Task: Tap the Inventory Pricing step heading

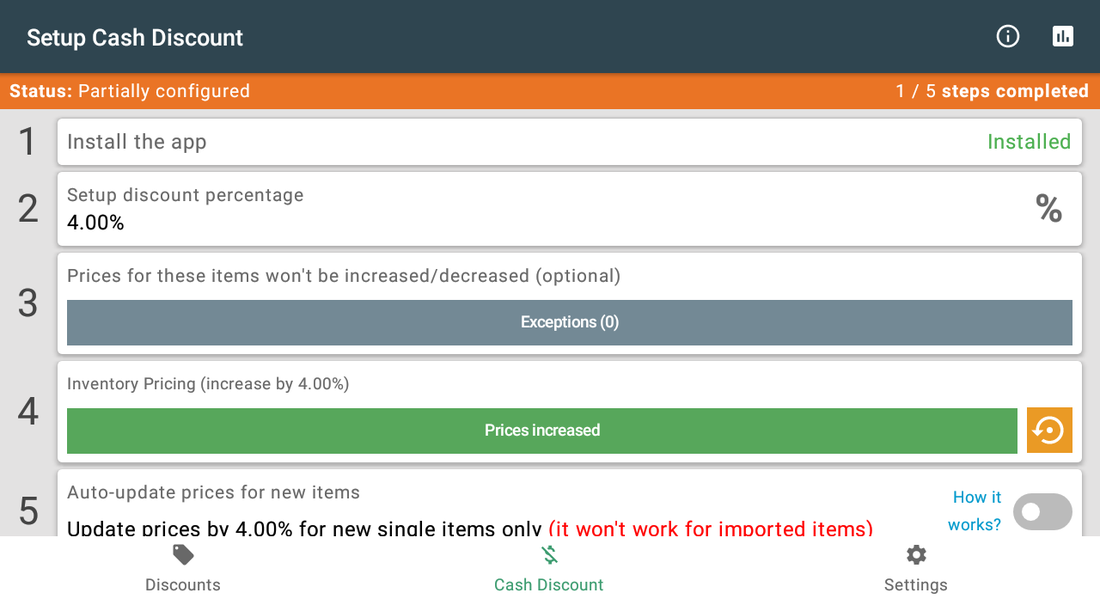Action: pyautogui.click(x=208, y=384)
